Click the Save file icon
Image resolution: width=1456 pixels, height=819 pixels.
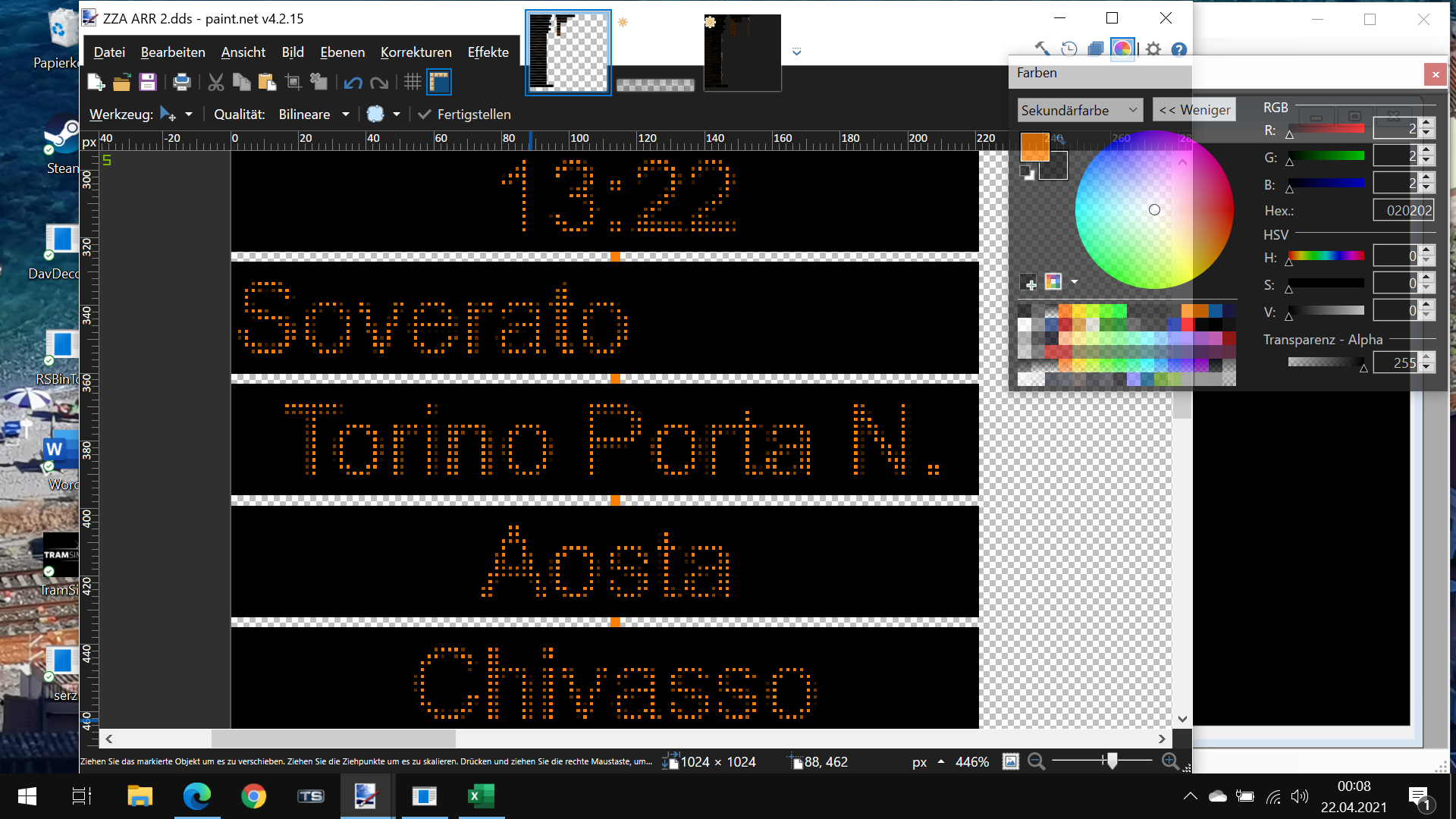(x=148, y=82)
